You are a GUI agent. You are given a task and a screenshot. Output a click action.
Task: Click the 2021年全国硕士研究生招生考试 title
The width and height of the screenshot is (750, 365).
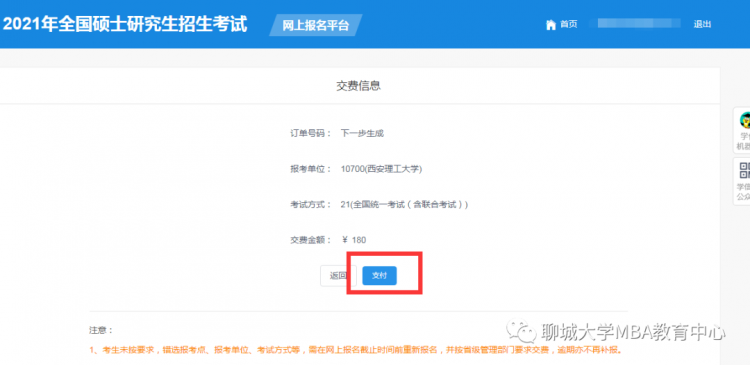tap(125, 24)
